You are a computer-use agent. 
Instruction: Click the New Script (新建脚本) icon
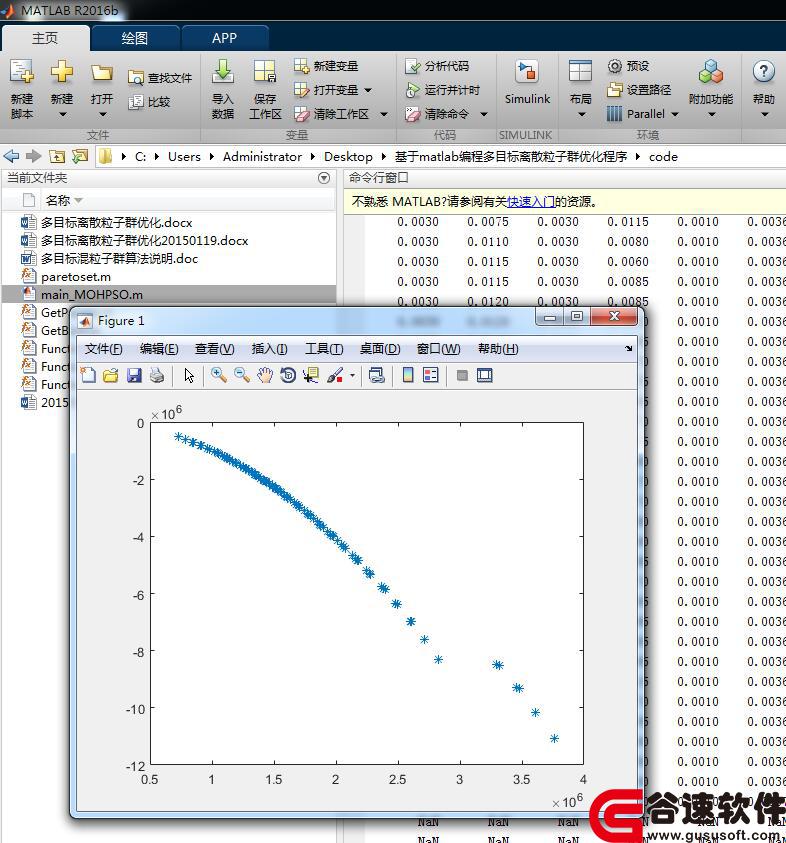pyautogui.click(x=22, y=71)
